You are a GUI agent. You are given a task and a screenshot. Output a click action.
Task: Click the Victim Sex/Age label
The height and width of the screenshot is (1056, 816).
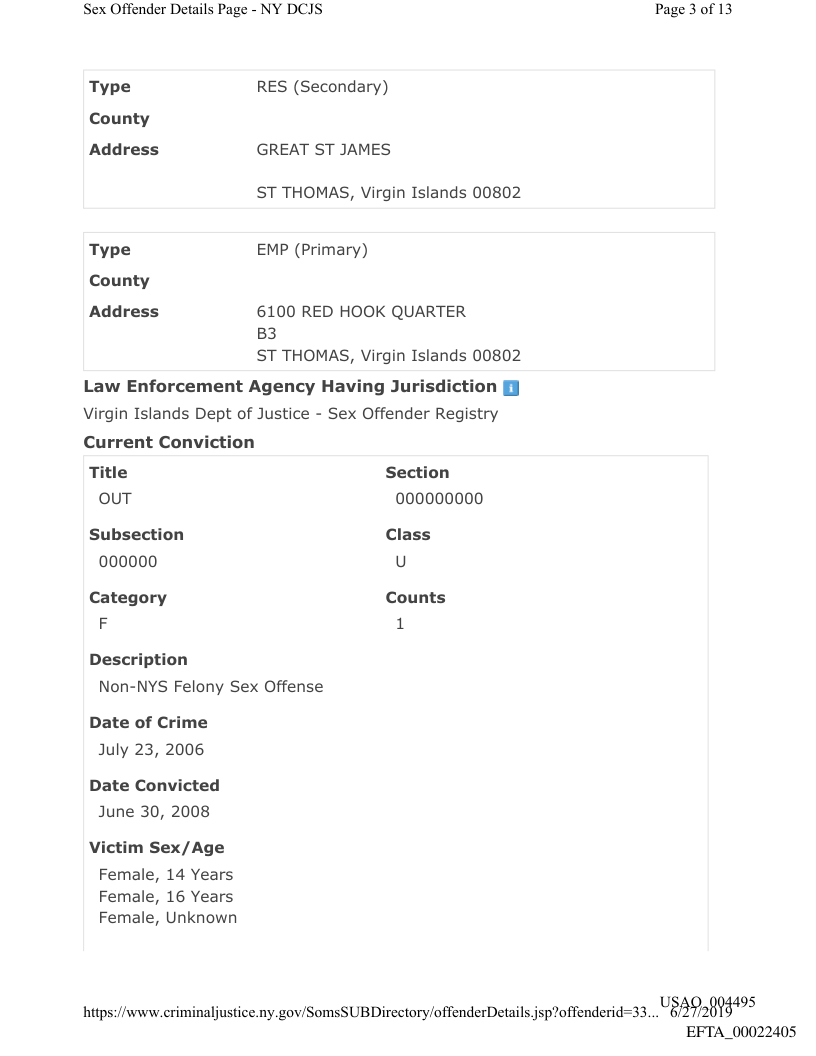157,848
